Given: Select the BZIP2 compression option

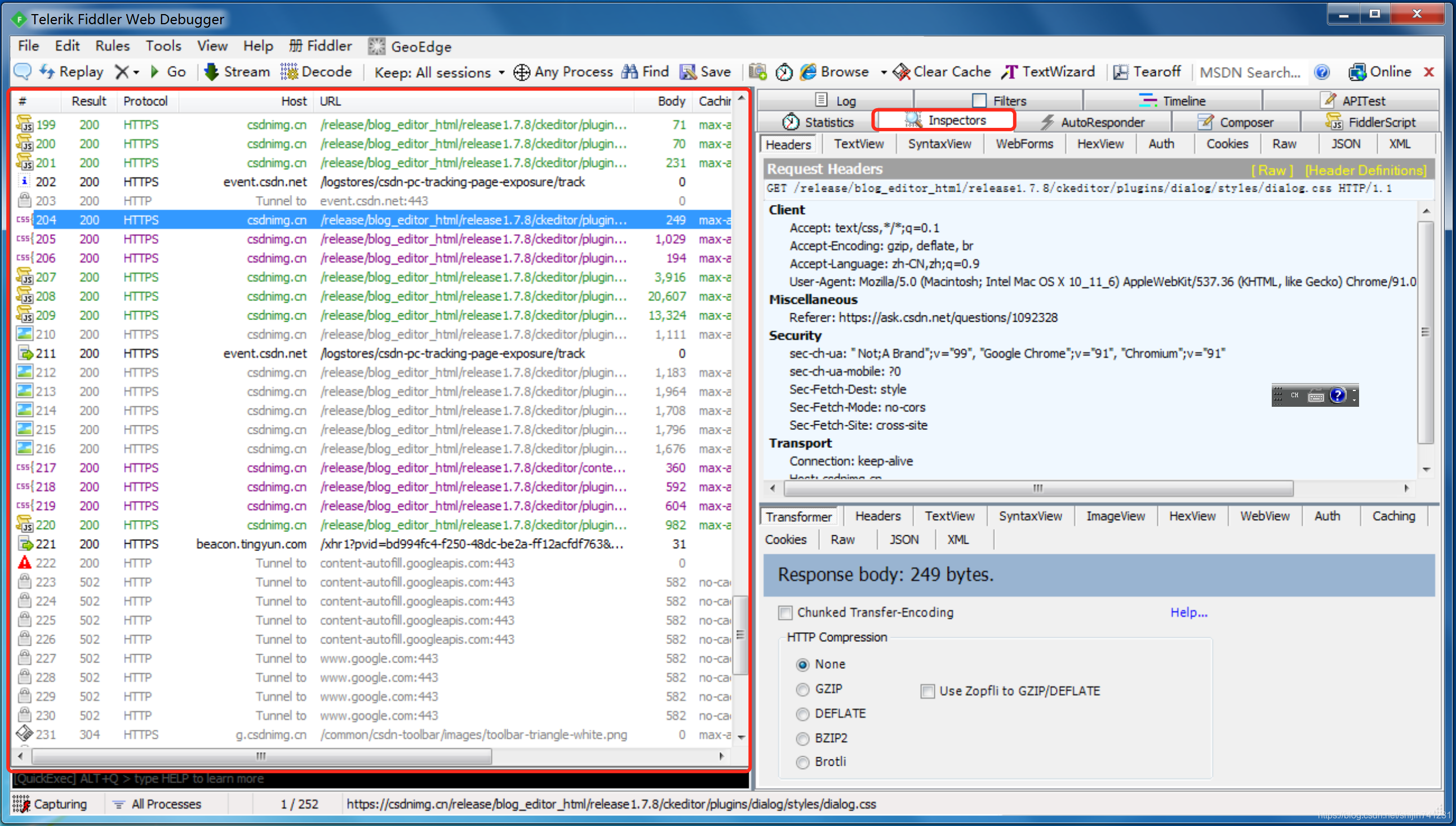Looking at the screenshot, I should pos(802,739).
